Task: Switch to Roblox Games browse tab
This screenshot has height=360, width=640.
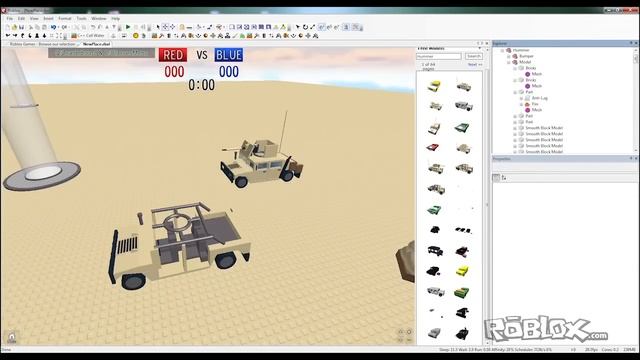Action: tap(42, 44)
